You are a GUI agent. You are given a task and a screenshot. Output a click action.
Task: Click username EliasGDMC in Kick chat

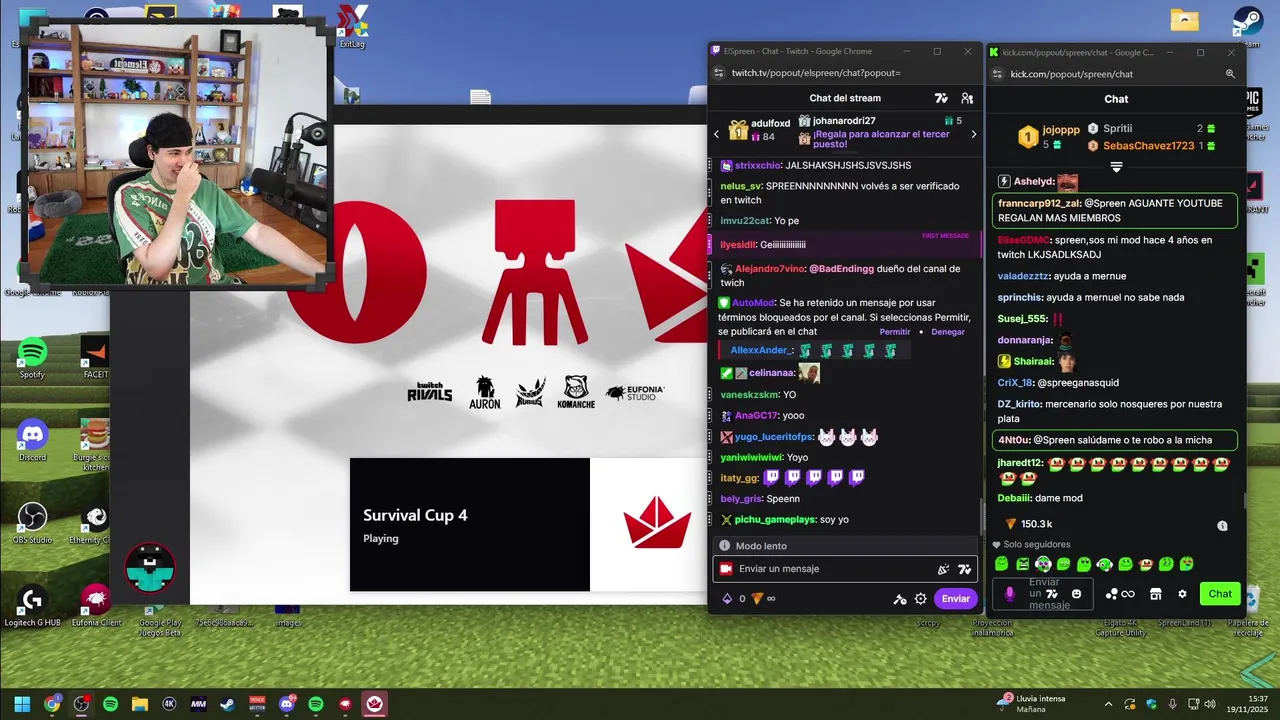[x=1024, y=240]
